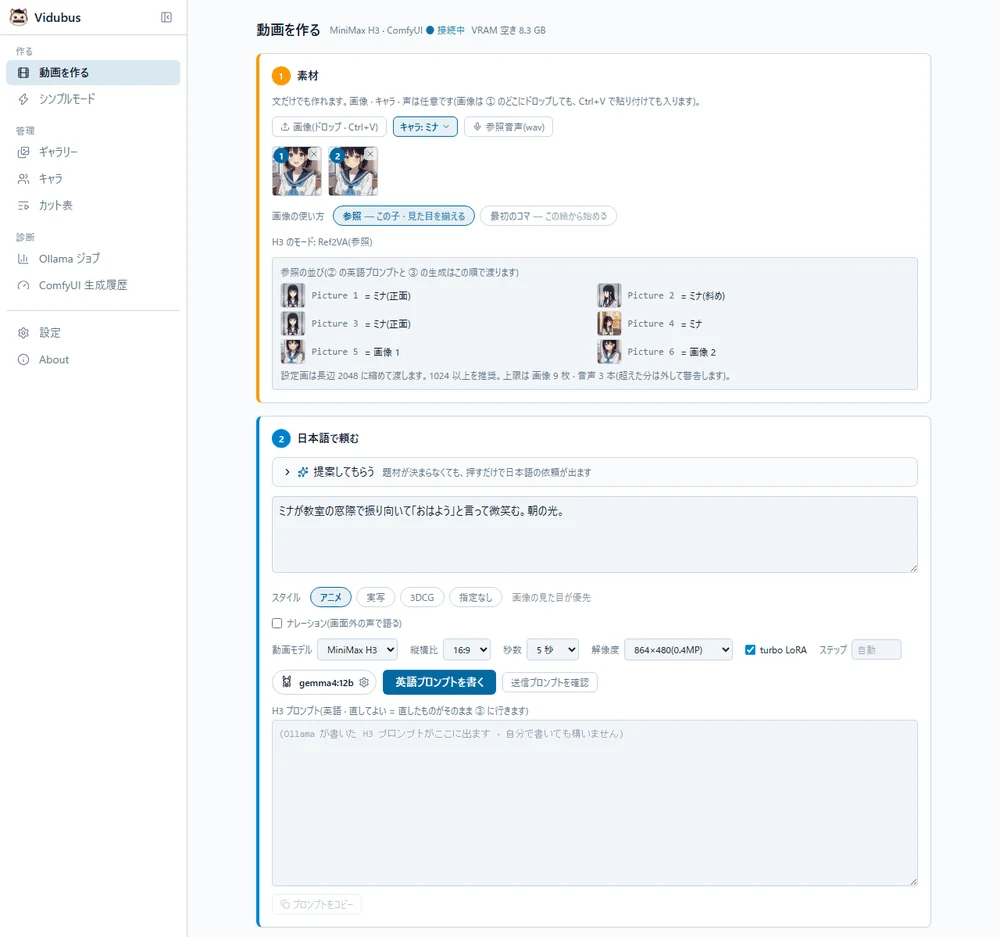Remove uploaded image 2 with its X

[x=370, y=154]
